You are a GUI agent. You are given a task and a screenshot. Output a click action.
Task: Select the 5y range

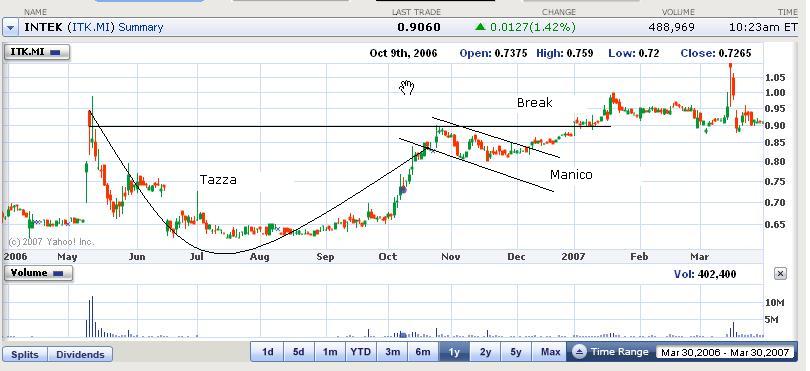pos(516,352)
